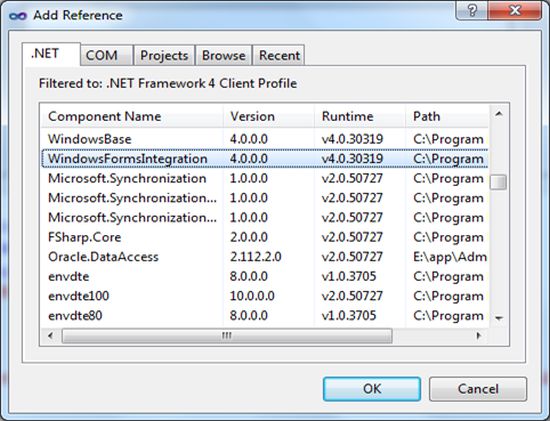Confirm with the OK button
This screenshot has width=550, height=421.
click(372, 389)
